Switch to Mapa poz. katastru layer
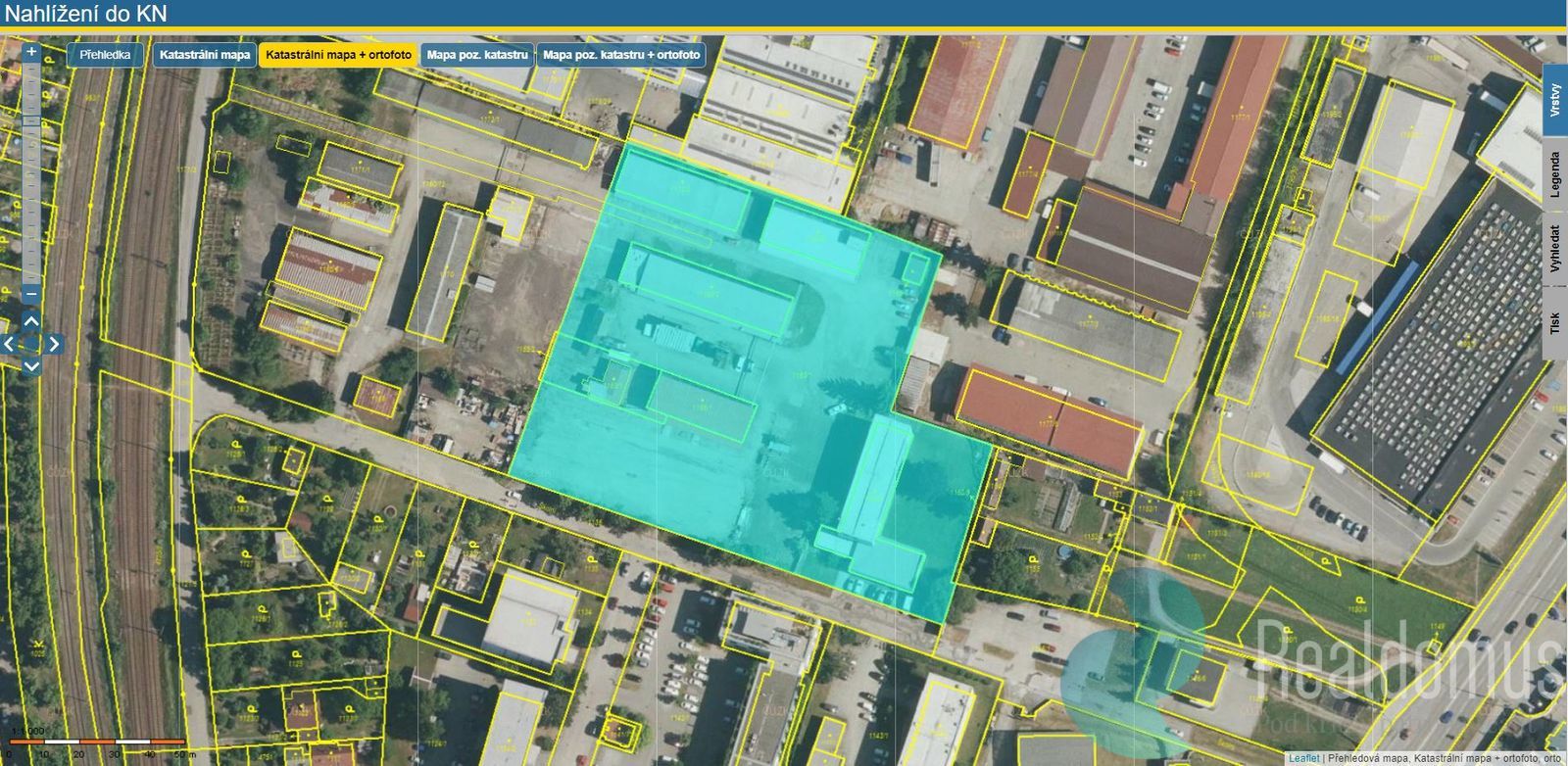Image resolution: width=1568 pixels, height=766 pixels. click(x=477, y=55)
